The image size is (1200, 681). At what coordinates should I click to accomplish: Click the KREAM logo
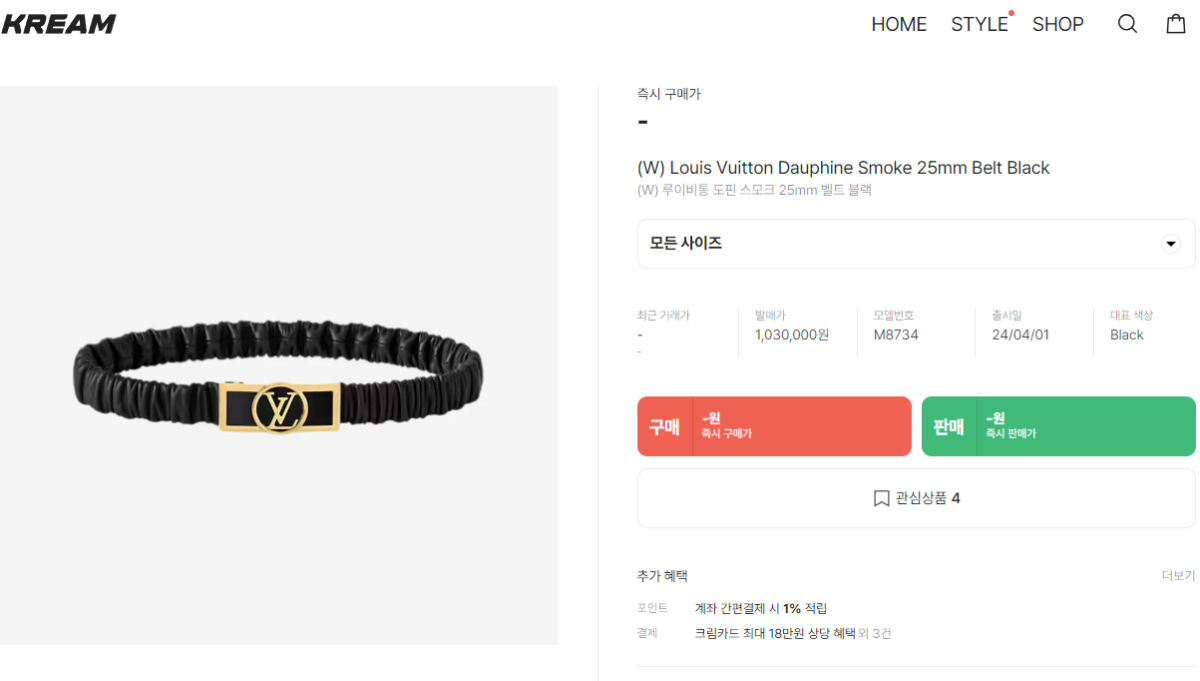pyautogui.click(x=59, y=24)
